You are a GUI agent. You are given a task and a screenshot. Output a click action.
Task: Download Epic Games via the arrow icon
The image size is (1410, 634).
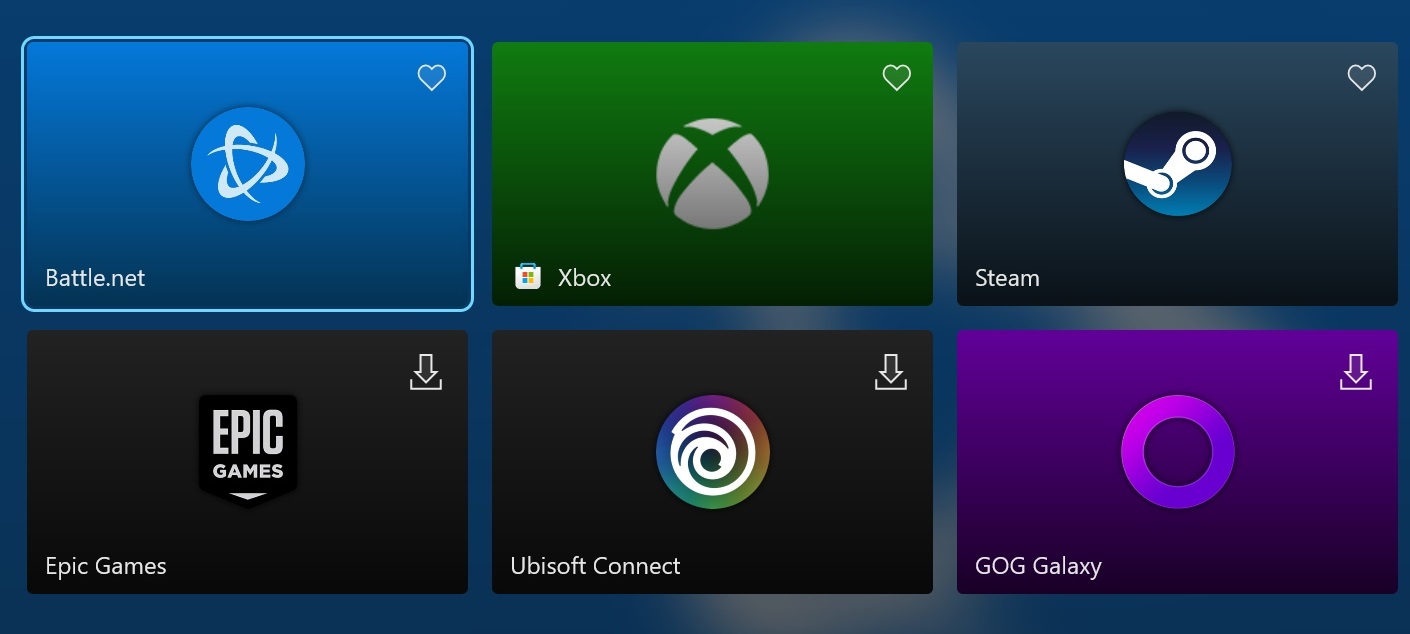[426, 371]
